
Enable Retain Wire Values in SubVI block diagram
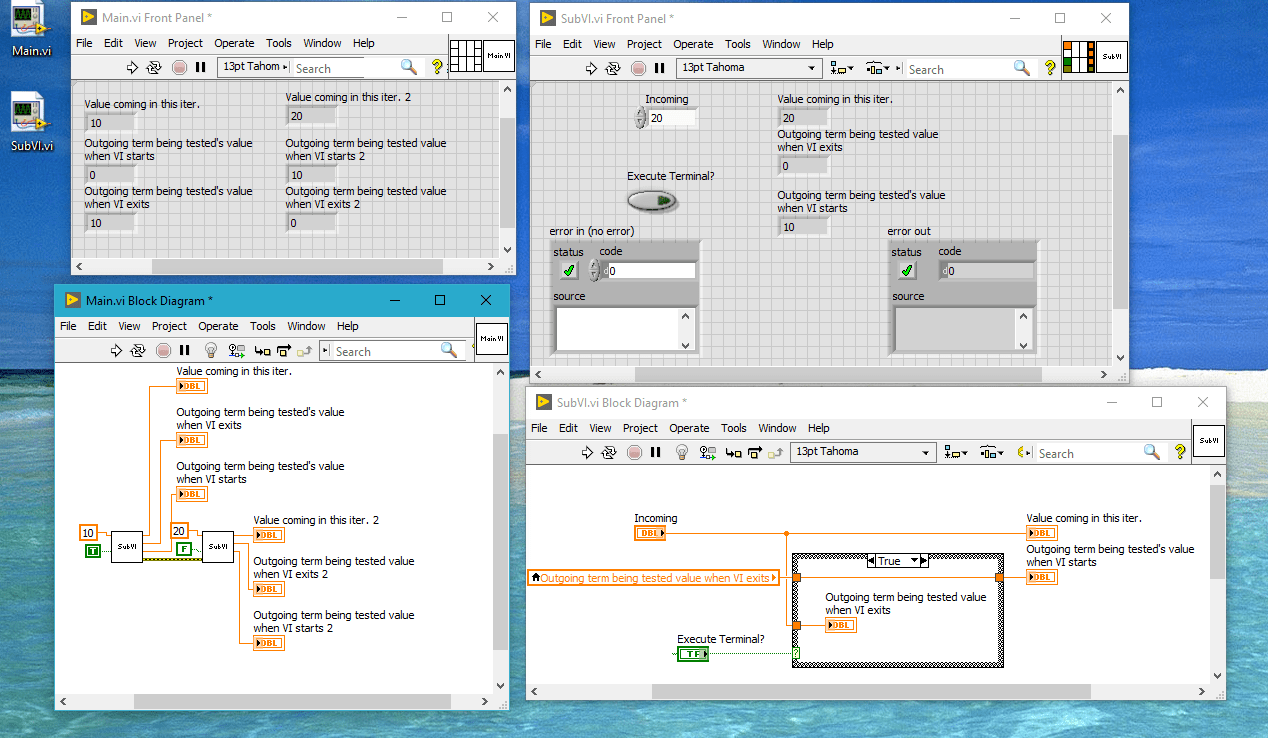[706, 452]
